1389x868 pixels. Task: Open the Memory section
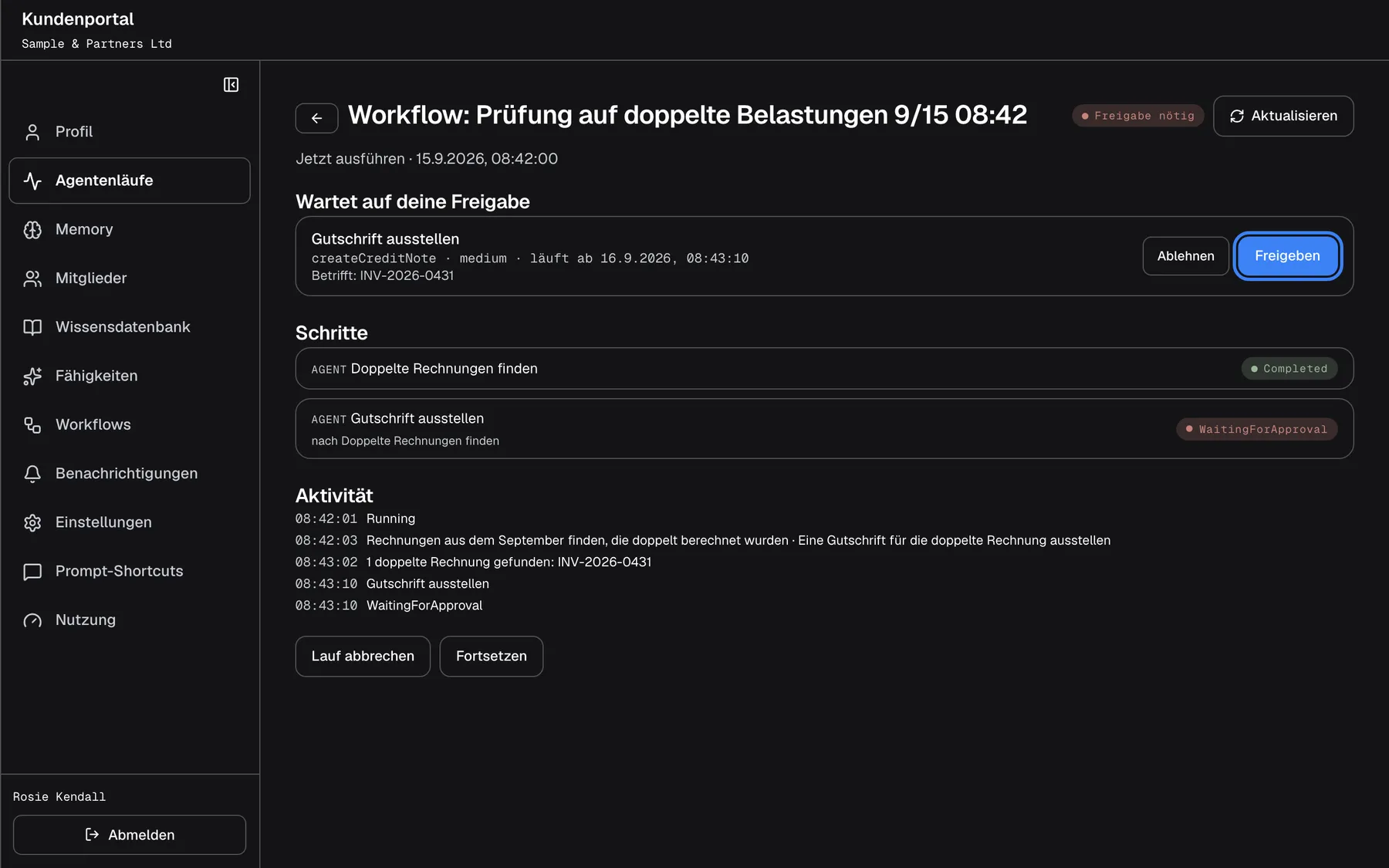[130, 230]
